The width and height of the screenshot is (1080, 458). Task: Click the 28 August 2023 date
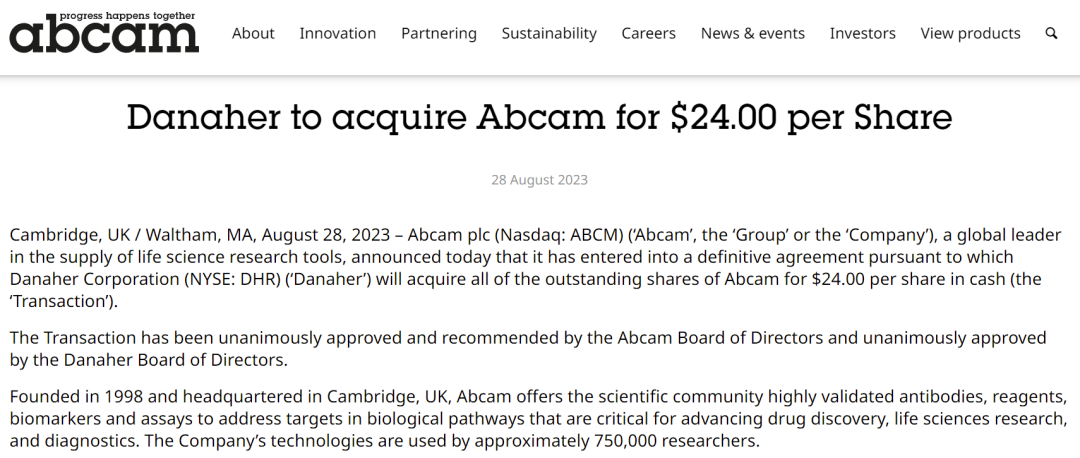[540, 181]
